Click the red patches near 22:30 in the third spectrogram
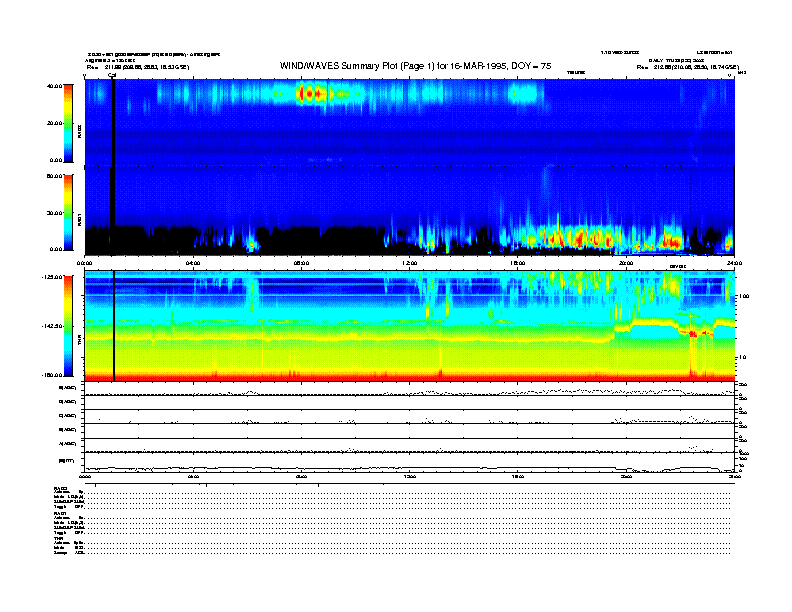 (699, 333)
